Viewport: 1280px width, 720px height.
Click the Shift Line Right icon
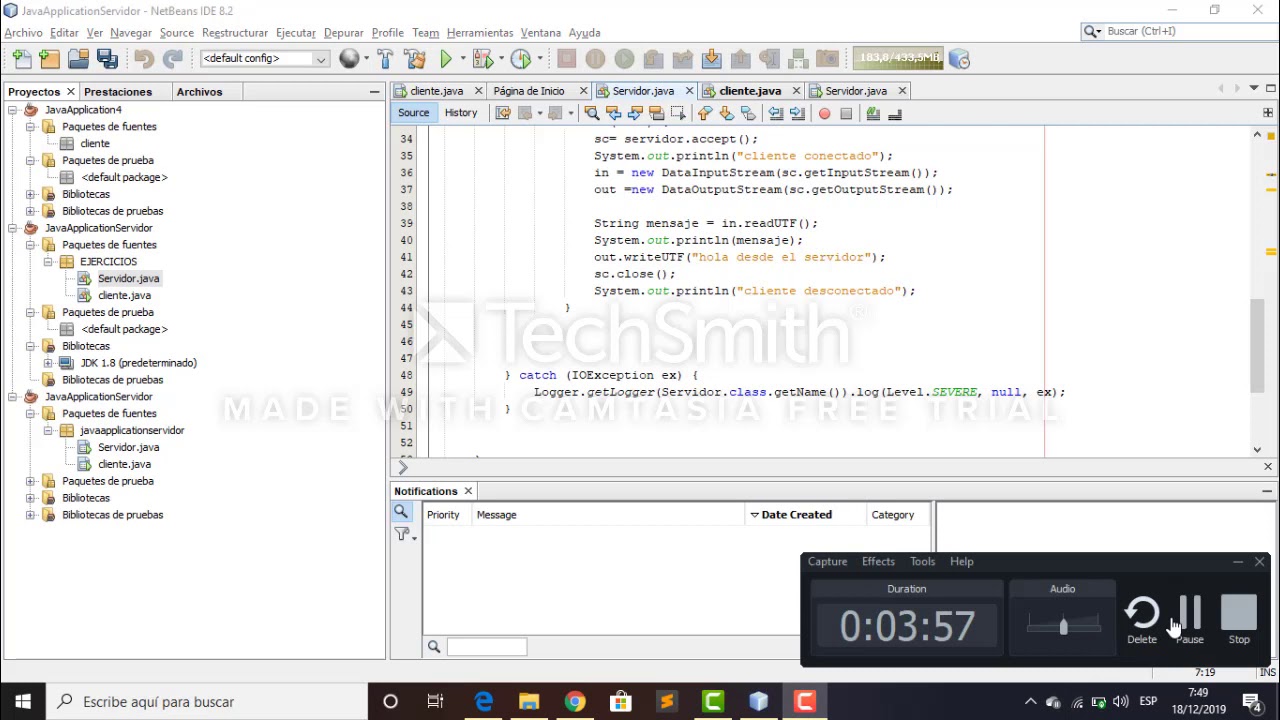[797, 113]
